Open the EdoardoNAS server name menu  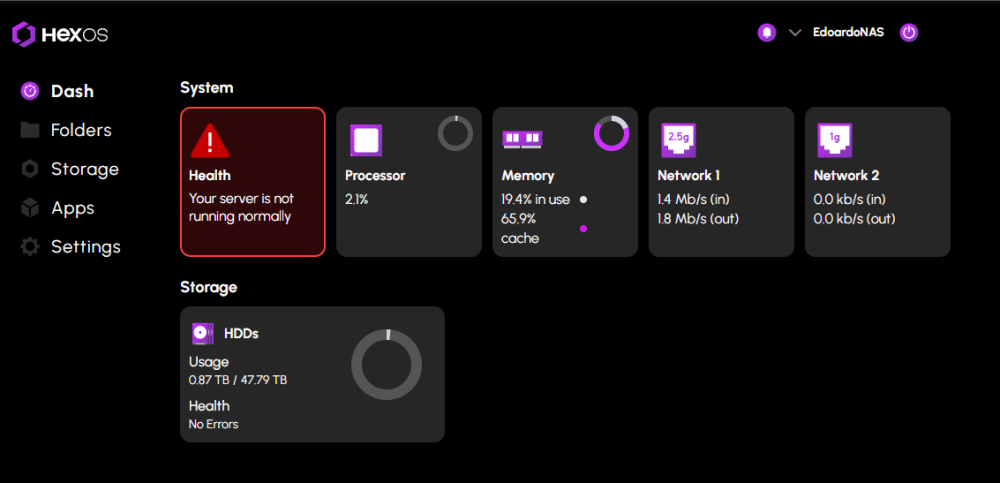coord(848,32)
